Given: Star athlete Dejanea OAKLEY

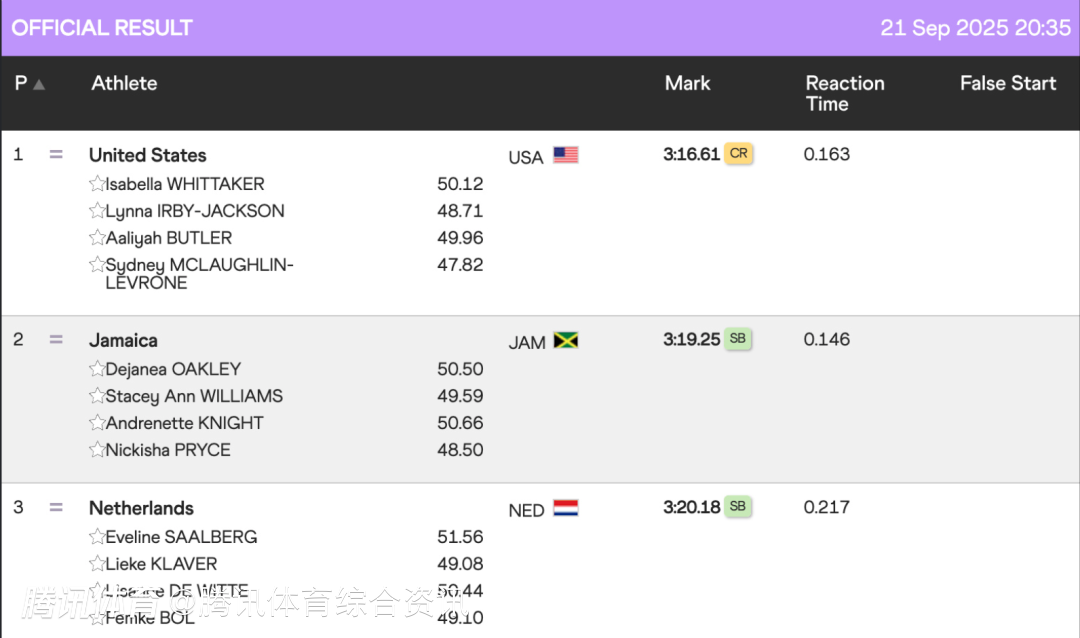Looking at the screenshot, I should 97,369.
